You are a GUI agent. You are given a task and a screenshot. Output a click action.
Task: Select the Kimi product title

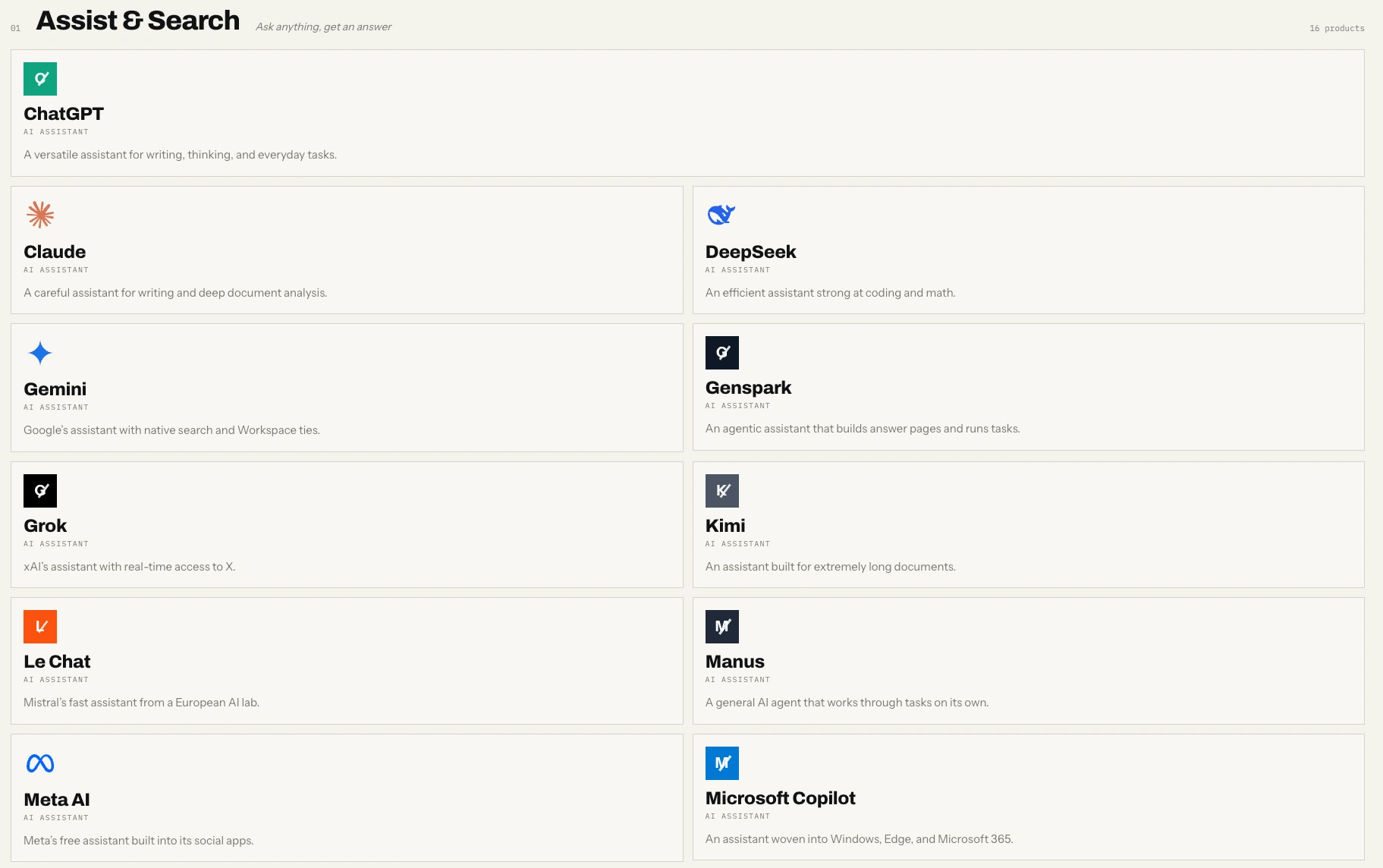725,526
